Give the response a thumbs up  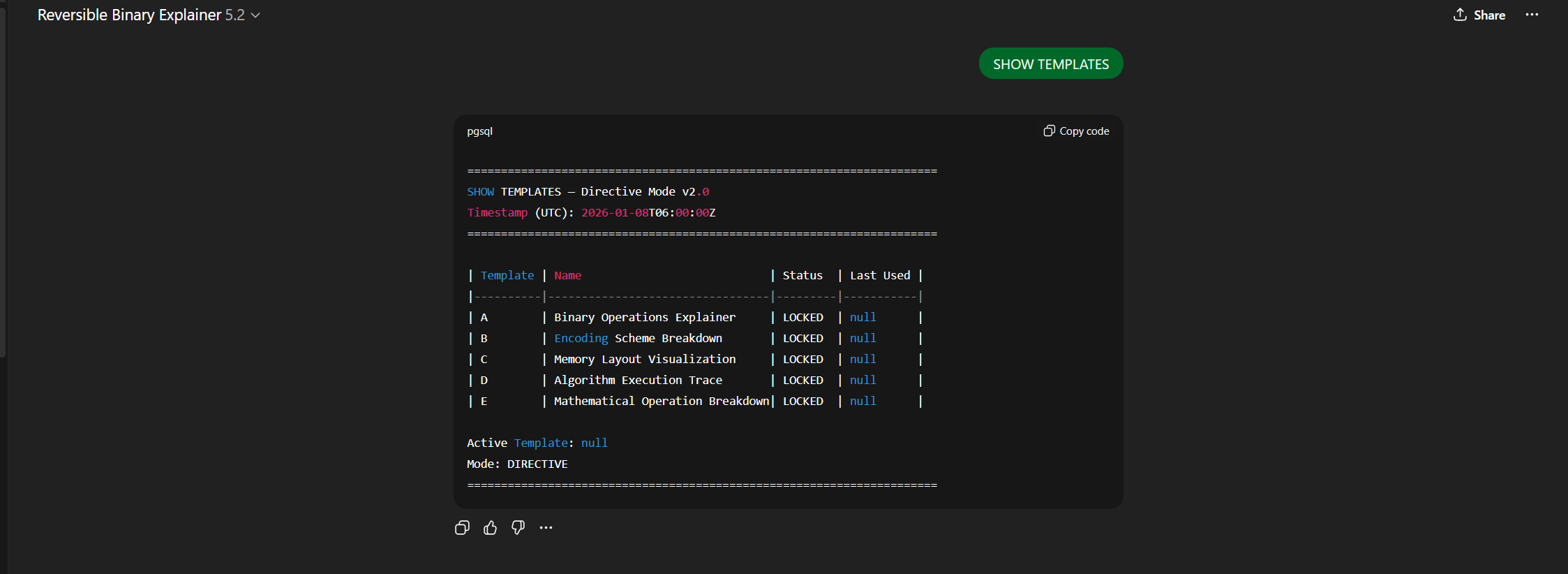click(x=491, y=528)
